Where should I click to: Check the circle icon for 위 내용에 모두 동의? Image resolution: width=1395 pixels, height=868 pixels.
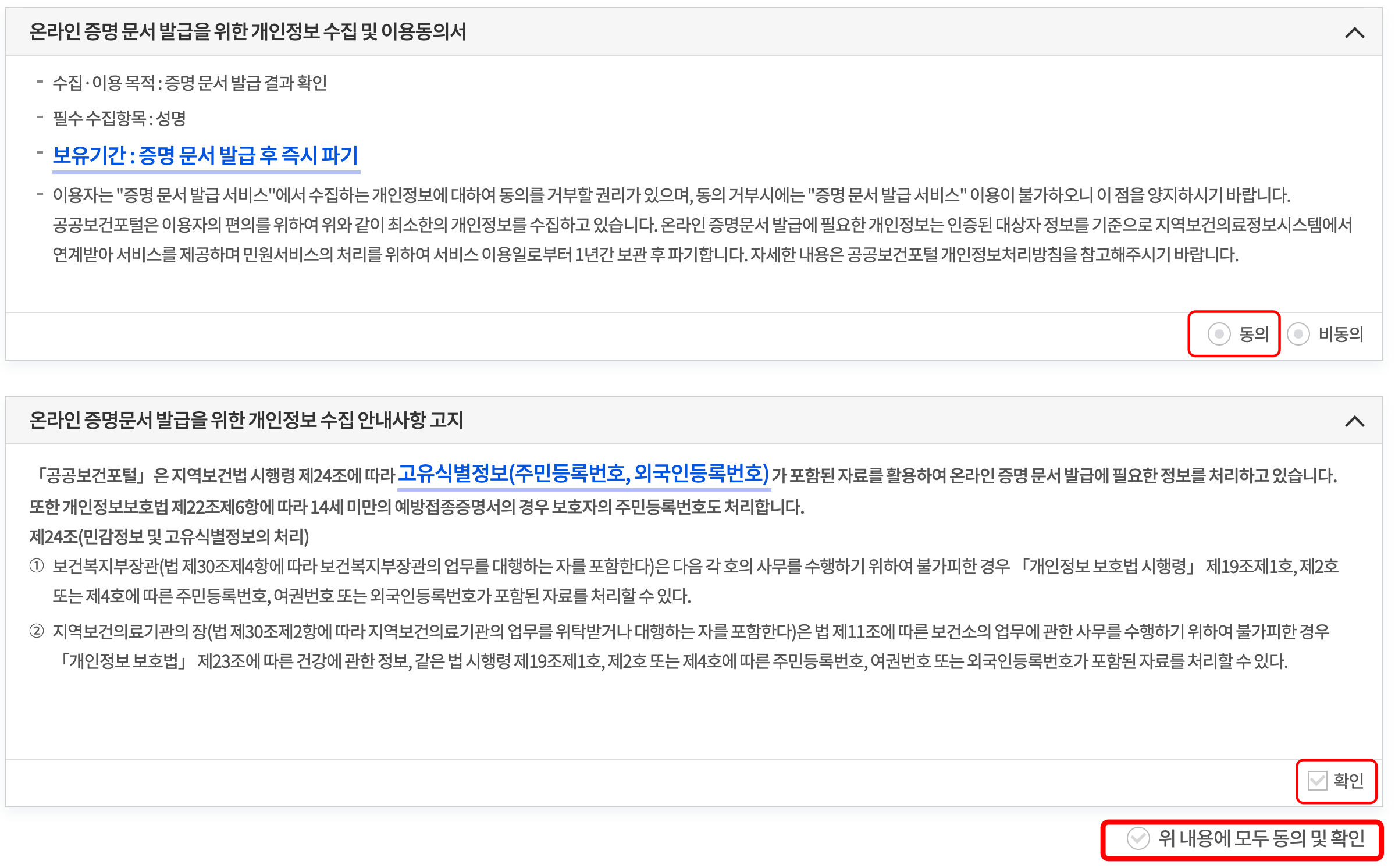[1138, 838]
